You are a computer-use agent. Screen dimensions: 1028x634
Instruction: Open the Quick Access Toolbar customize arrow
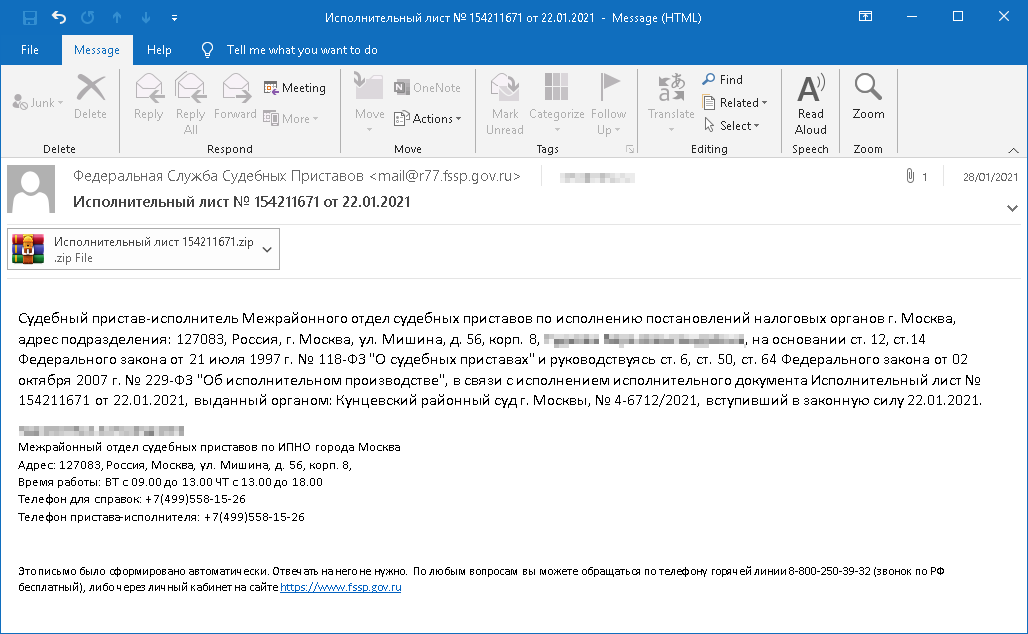(175, 18)
